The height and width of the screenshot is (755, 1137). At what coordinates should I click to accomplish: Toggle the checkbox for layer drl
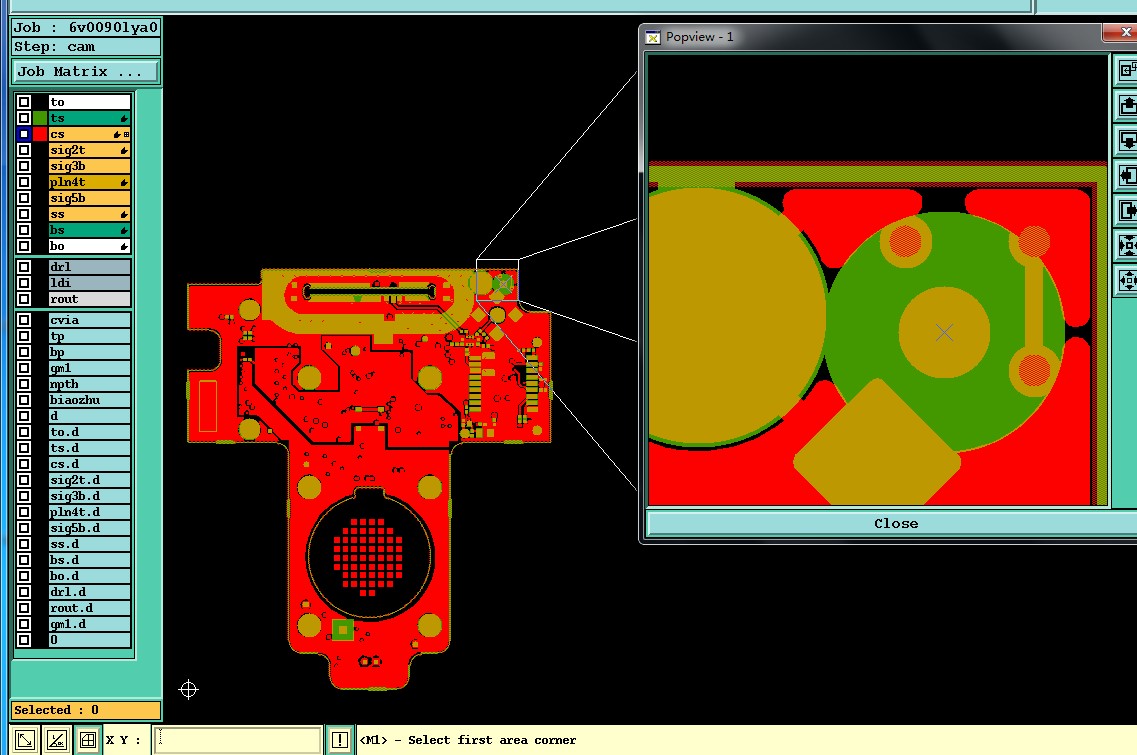click(24, 267)
